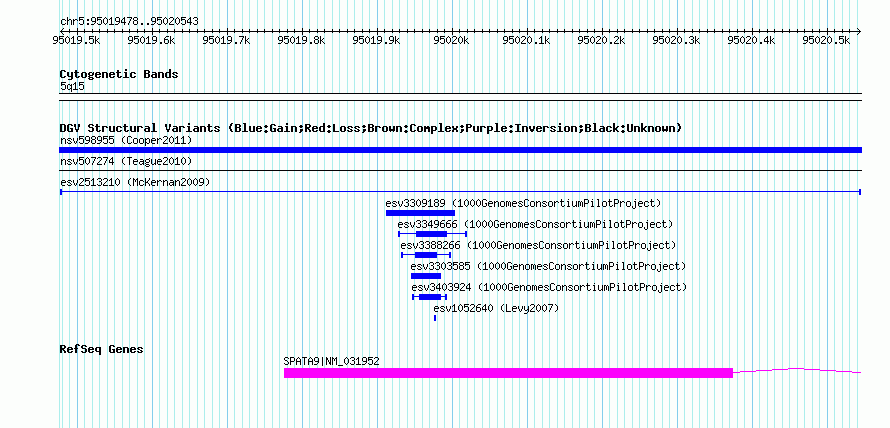890x428 pixels.
Task: Click the chr5:95019478..95020543 region label
Action: [x=129, y=22]
